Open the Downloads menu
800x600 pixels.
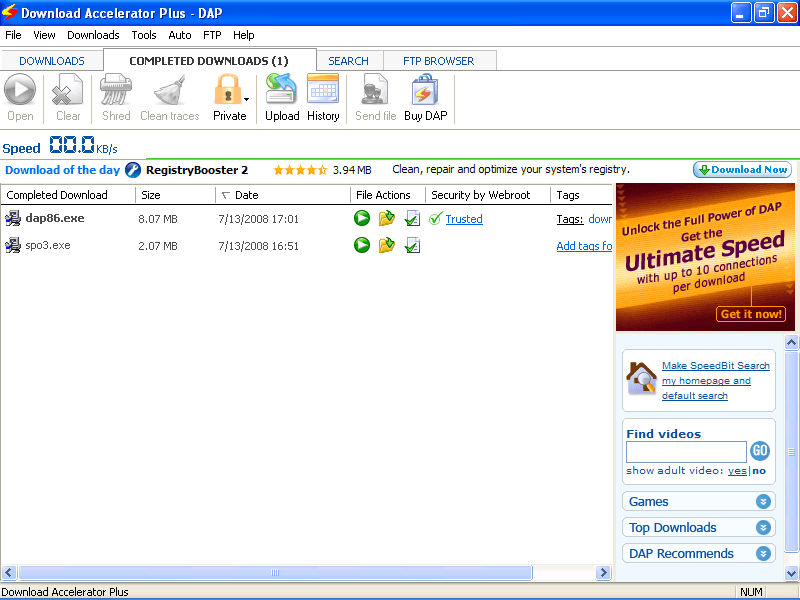[92, 34]
